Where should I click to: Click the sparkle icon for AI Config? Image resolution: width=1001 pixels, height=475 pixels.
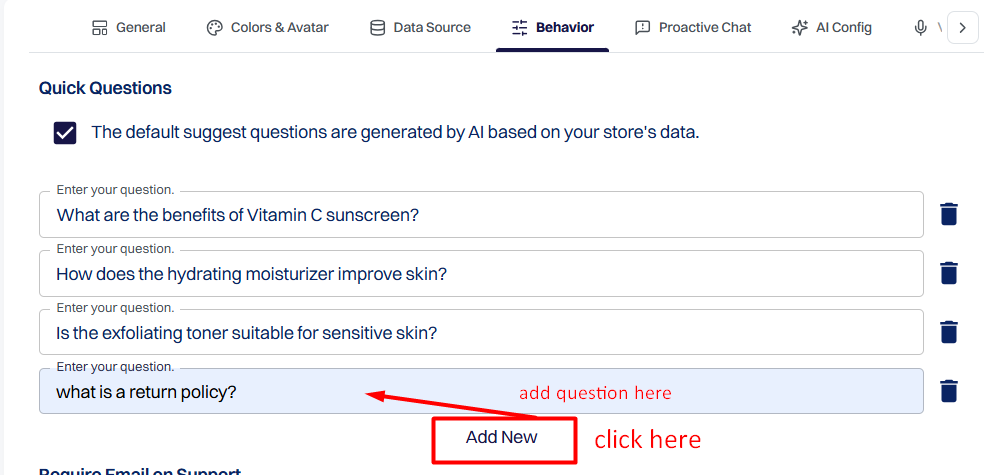pyautogui.click(x=799, y=27)
